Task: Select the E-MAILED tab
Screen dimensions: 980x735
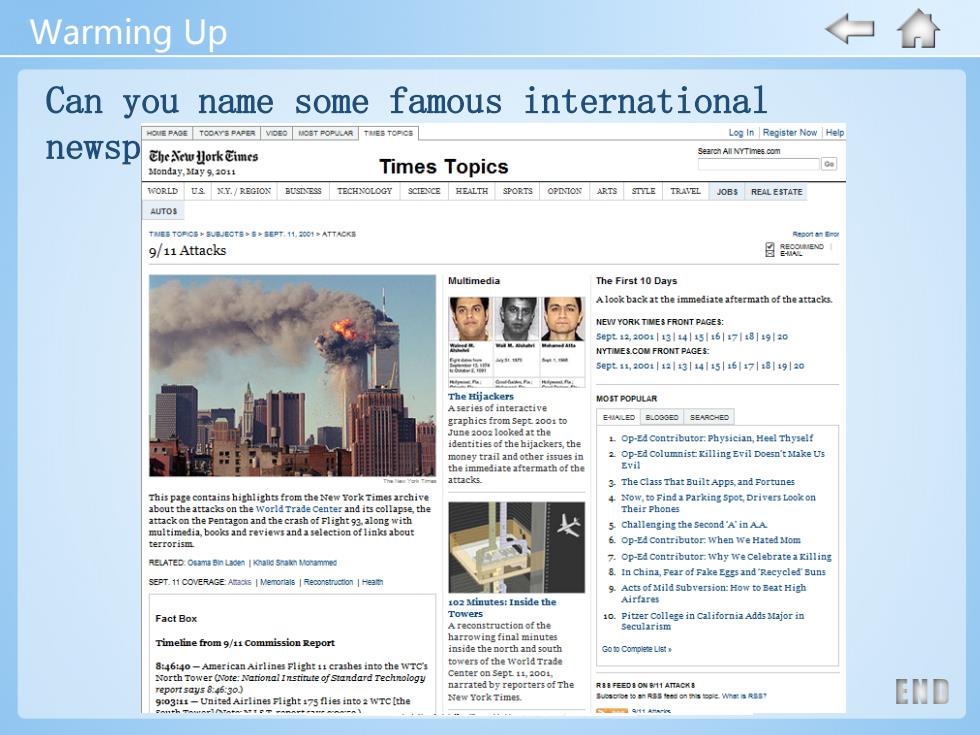Action: coord(618,417)
